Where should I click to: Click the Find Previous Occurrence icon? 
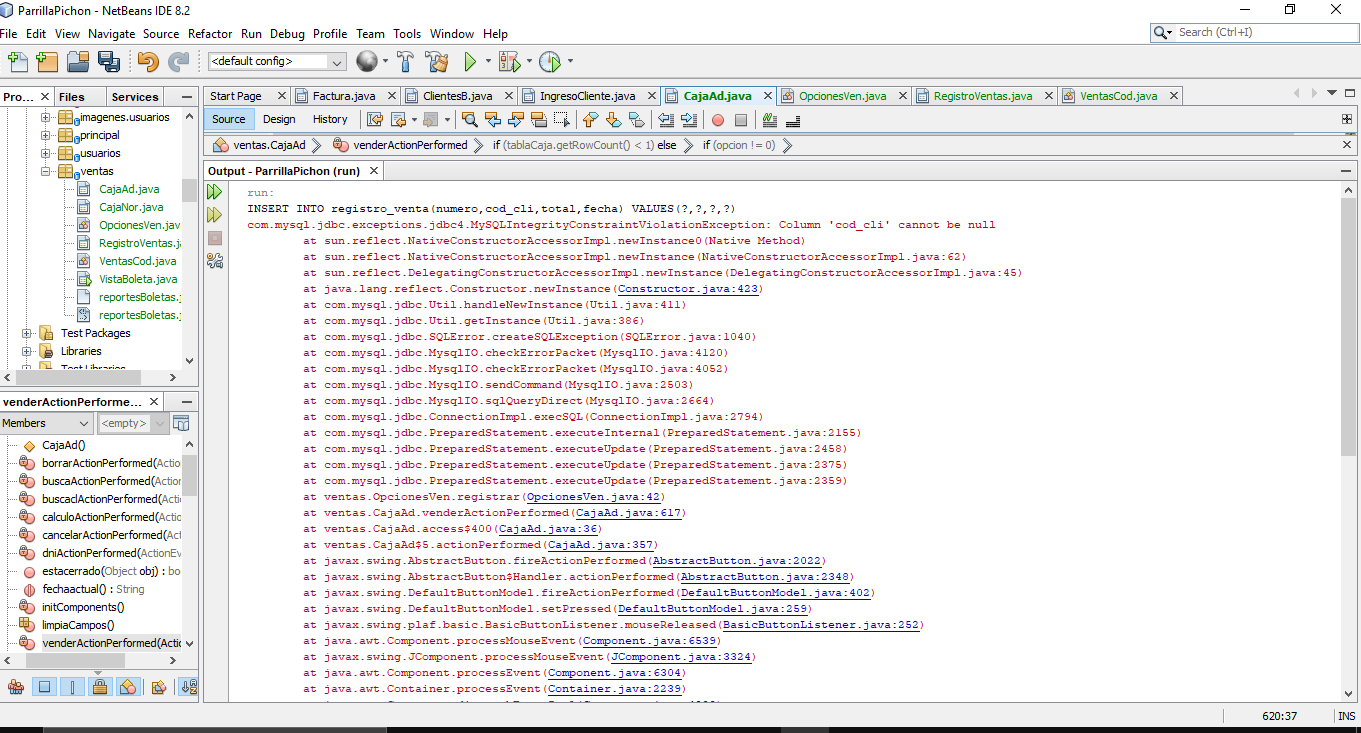(492, 120)
